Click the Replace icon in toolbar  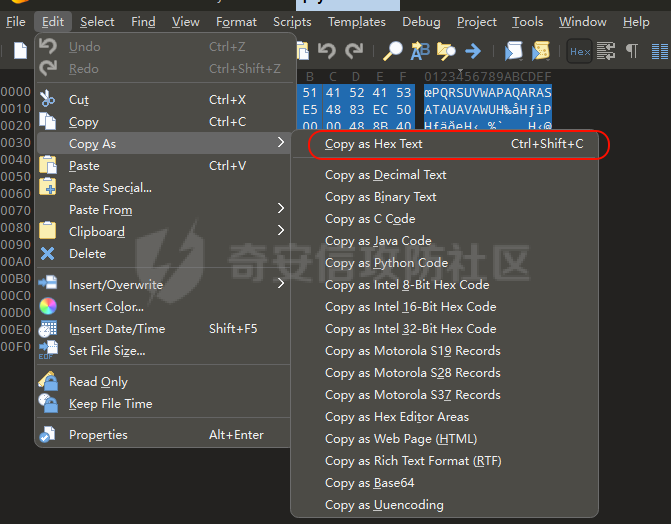[x=421, y=51]
